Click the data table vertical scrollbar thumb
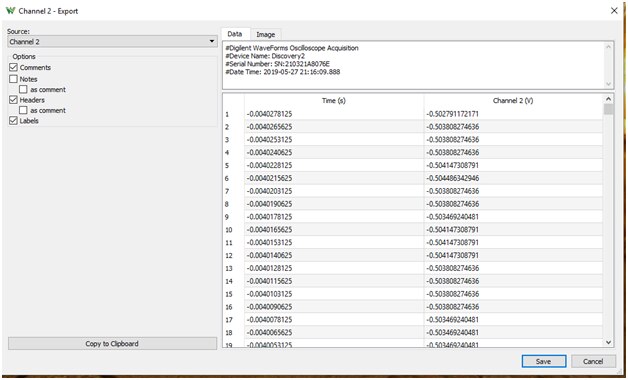Viewport: 628px width, 380px height. tap(608, 109)
